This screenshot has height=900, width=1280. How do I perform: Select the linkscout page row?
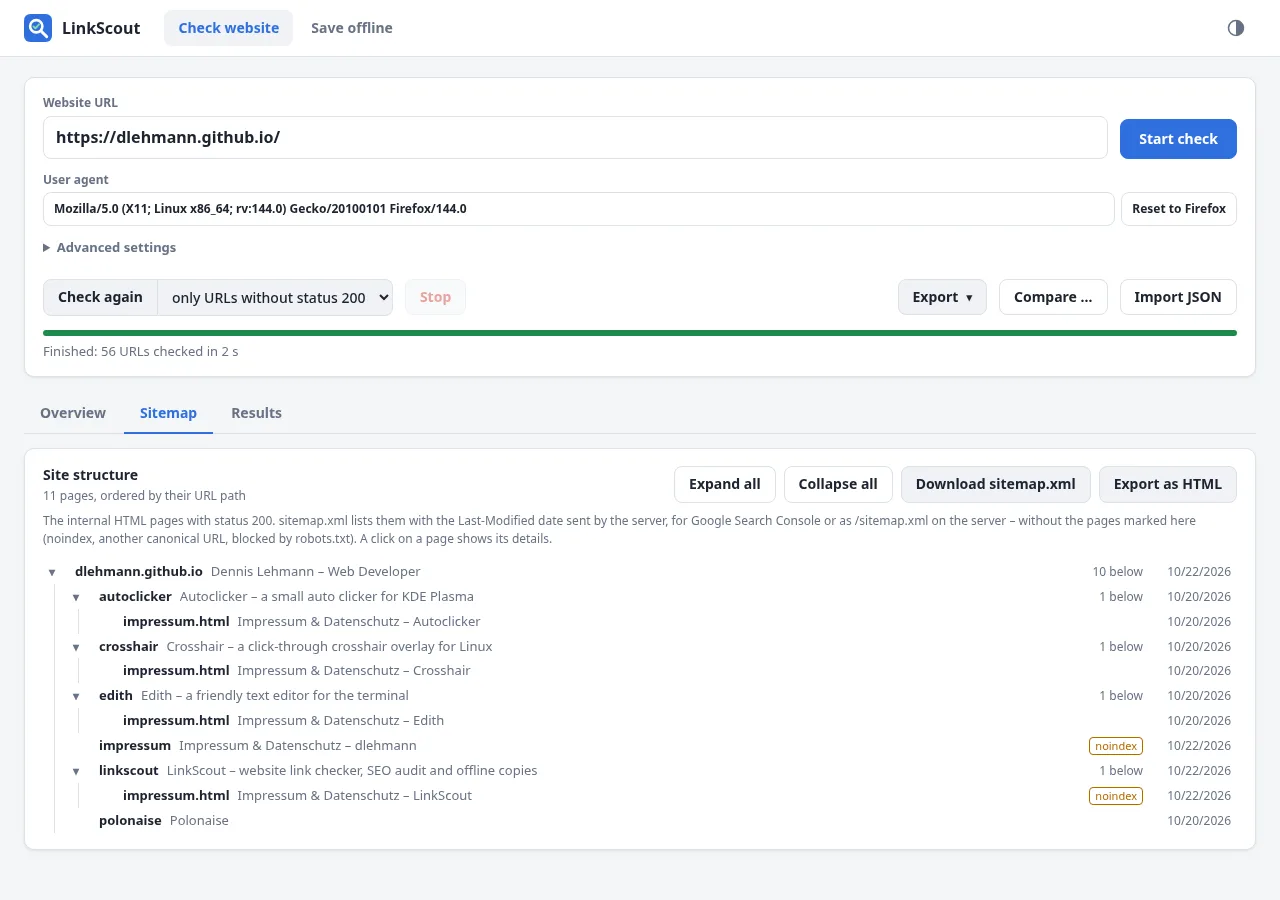pyautogui.click(x=652, y=771)
